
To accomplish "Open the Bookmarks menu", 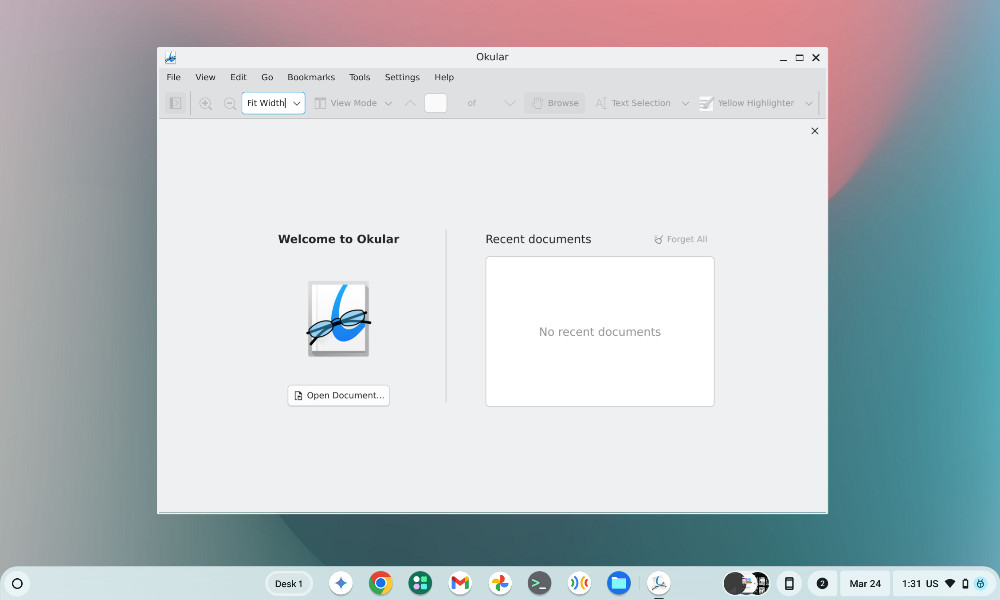I will tap(311, 77).
